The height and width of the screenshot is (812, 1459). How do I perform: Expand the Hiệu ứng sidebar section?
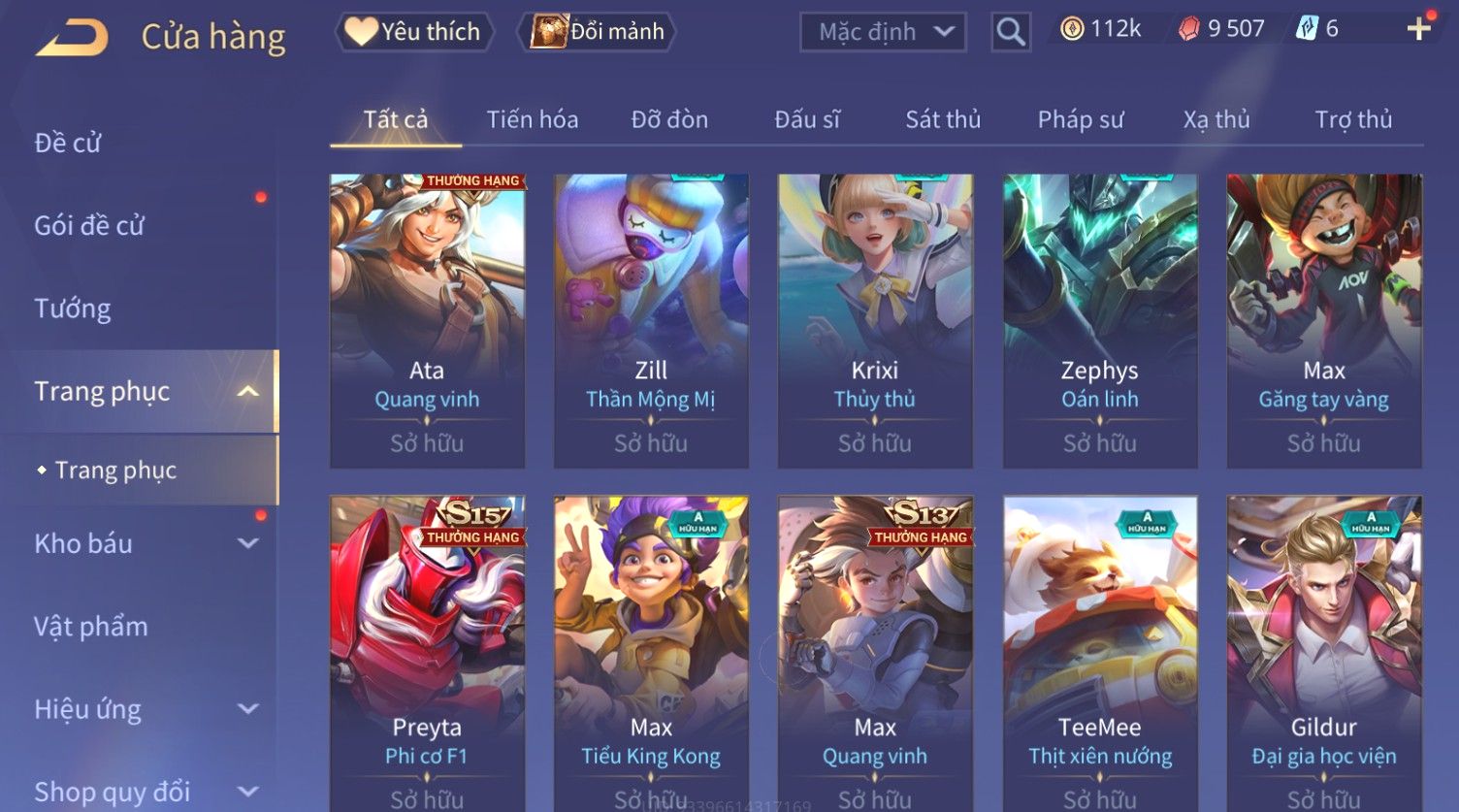(248, 709)
